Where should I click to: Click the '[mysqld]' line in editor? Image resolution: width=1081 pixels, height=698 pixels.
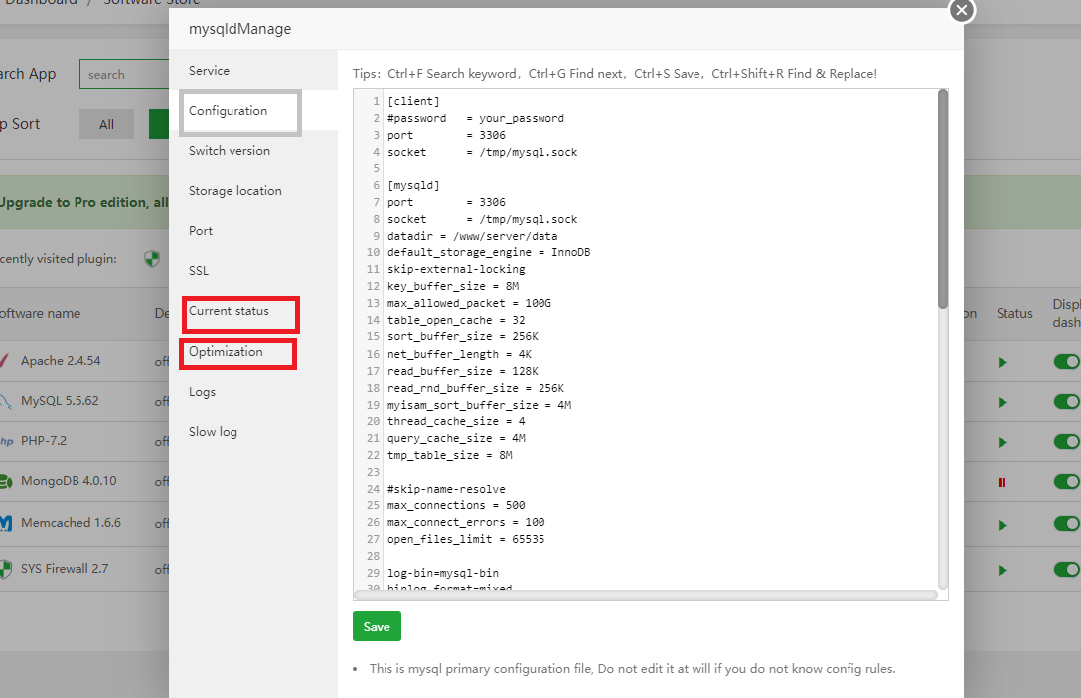pyautogui.click(x=413, y=186)
